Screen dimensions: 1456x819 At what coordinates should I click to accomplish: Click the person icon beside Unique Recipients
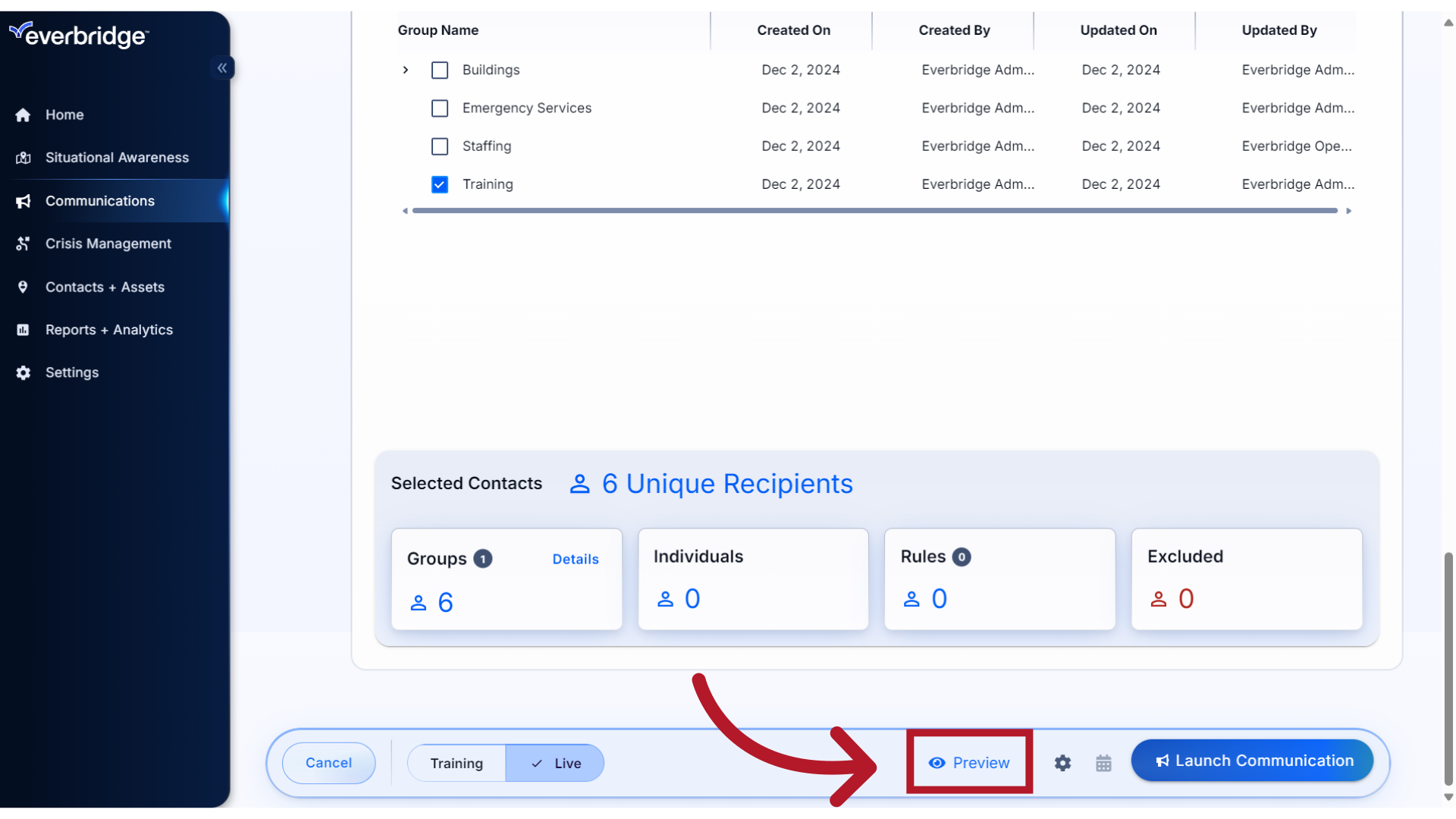(579, 484)
